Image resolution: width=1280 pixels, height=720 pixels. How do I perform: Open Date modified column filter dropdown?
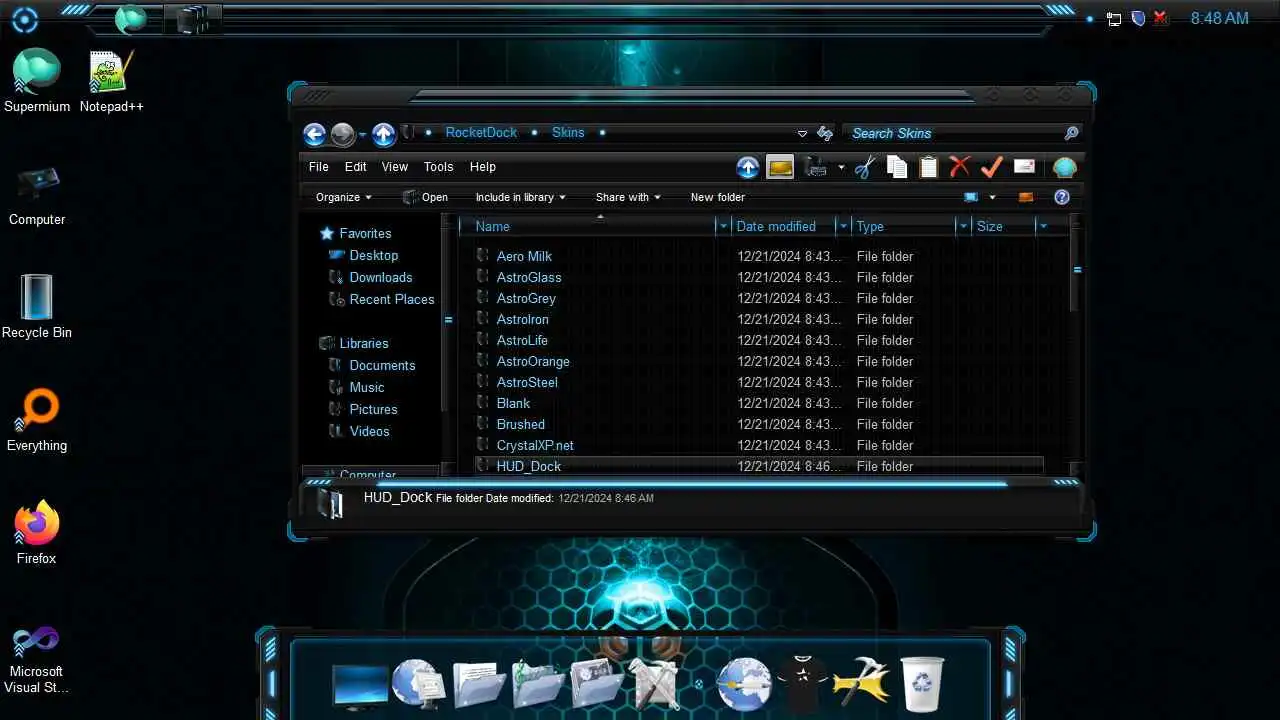pyautogui.click(x=843, y=226)
